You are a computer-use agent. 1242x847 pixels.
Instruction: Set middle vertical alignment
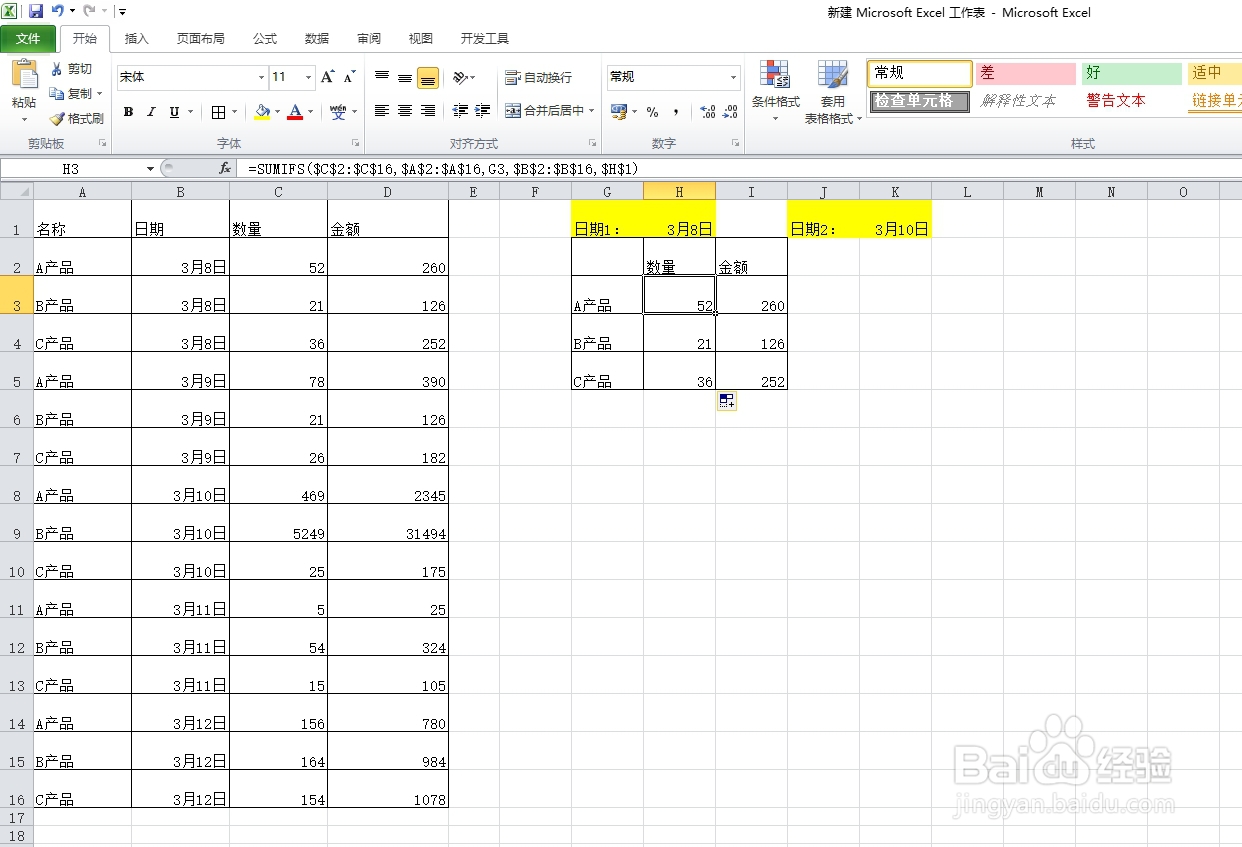click(405, 77)
